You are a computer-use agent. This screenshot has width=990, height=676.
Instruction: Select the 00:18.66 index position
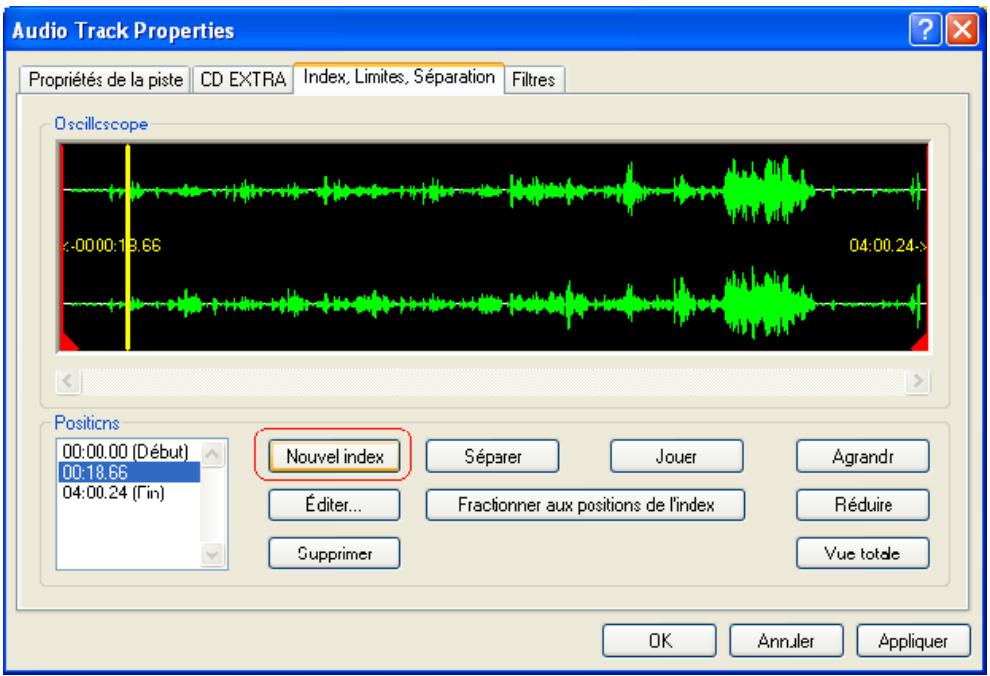tap(129, 472)
